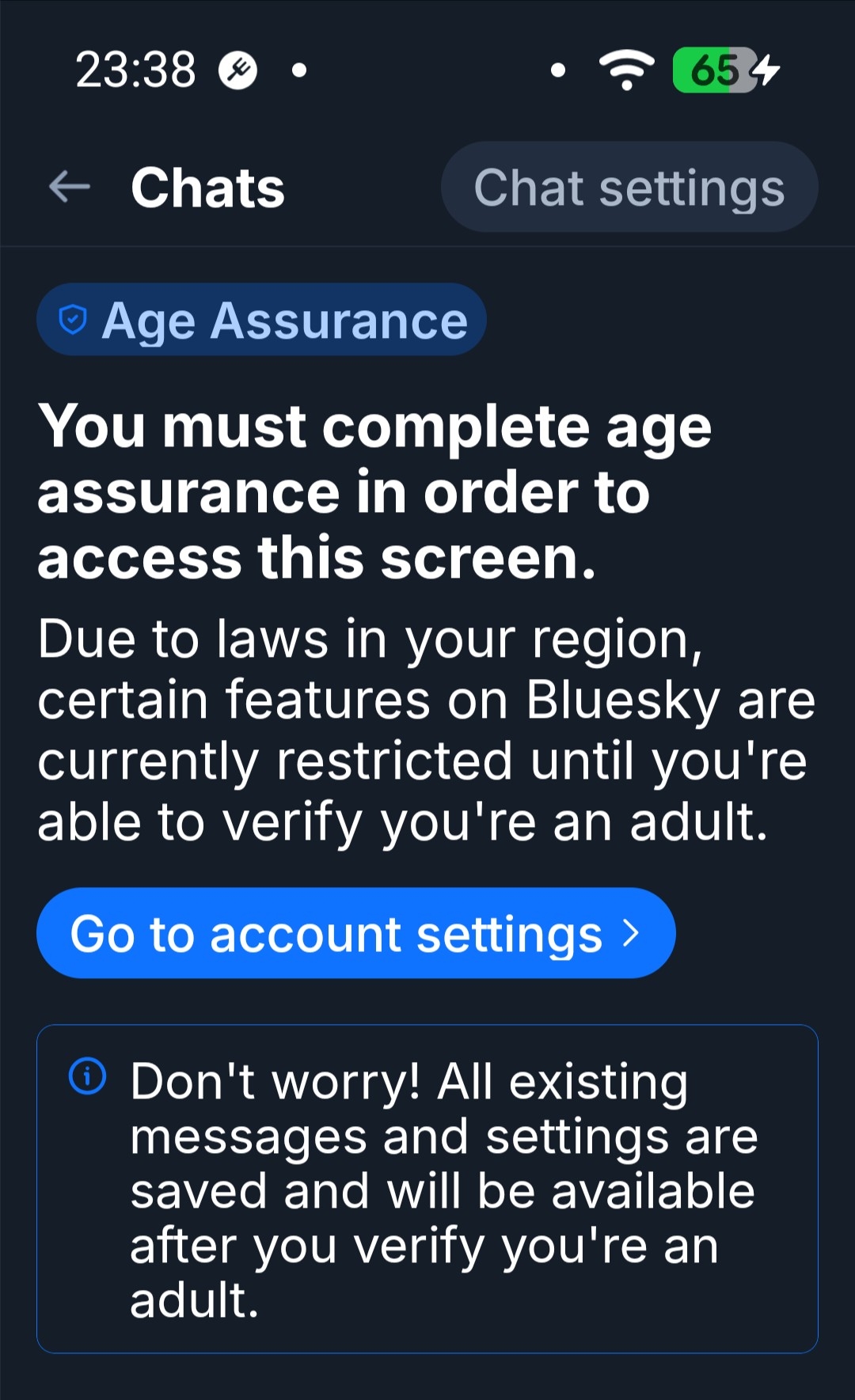Viewport: 855px width, 1400px height.
Task: Tap the word 'Bluesky' in the description
Action: point(623,700)
